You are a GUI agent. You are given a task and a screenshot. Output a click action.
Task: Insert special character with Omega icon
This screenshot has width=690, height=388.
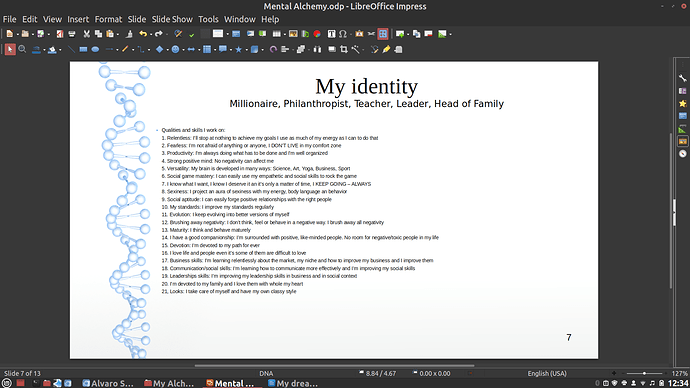pyautogui.click(x=343, y=34)
